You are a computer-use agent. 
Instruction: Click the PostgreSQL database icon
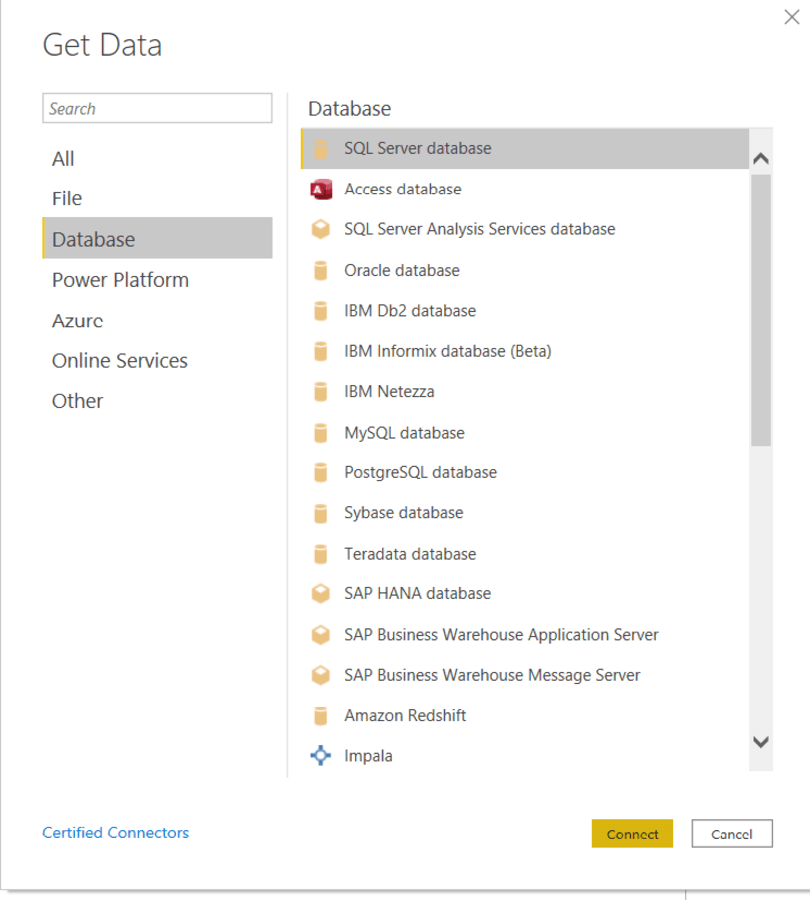click(x=321, y=472)
